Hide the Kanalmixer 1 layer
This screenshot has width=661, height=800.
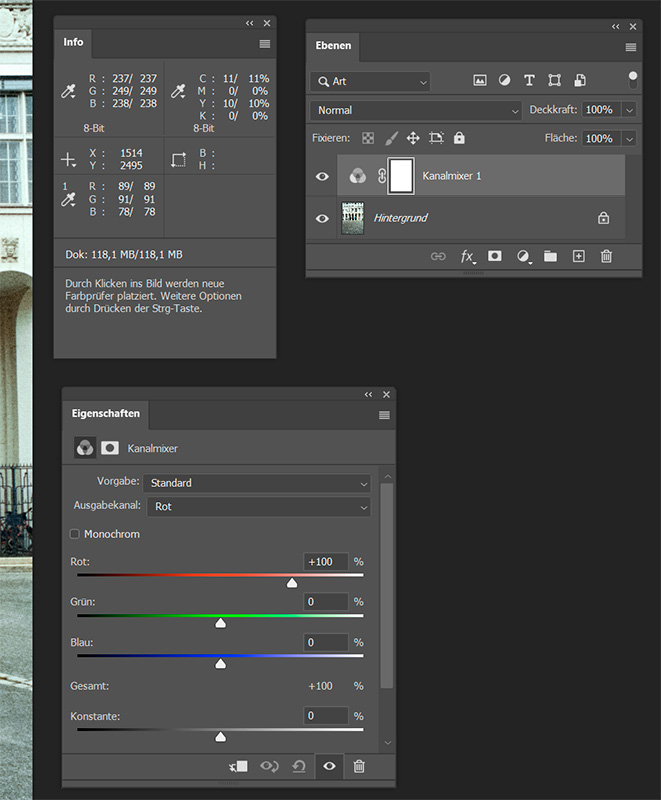point(322,177)
